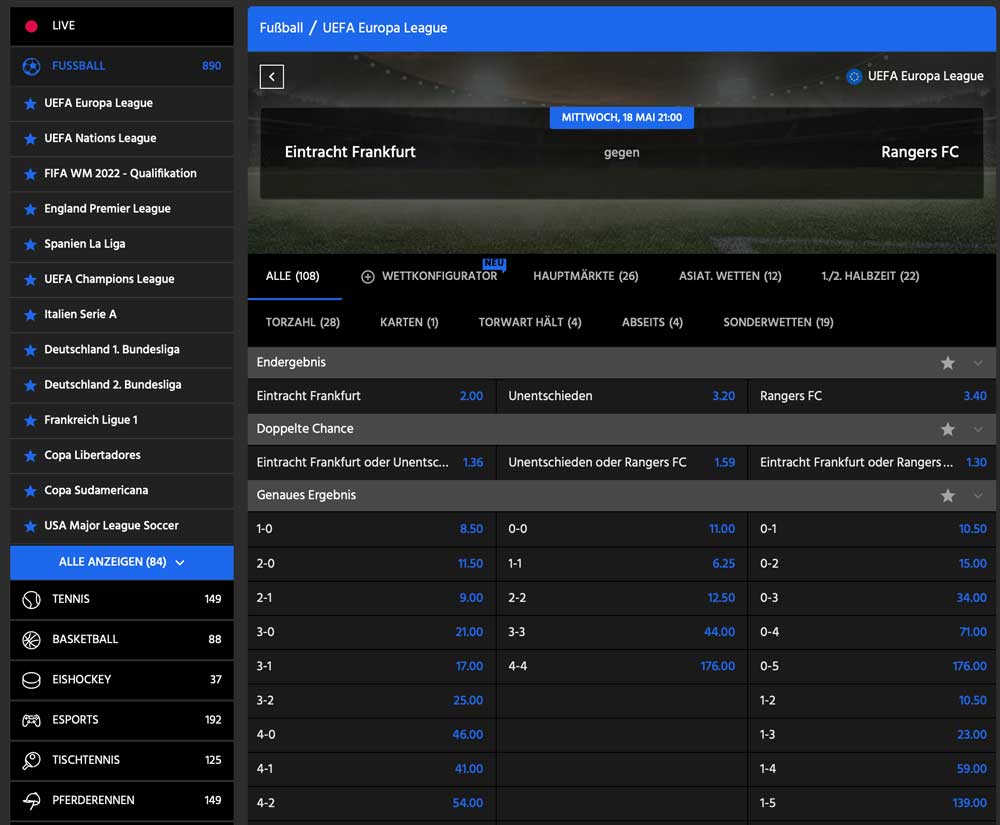Click the star icon beside Italien Serie A
This screenshot has height=825, width=1000.
coord(30,314)
